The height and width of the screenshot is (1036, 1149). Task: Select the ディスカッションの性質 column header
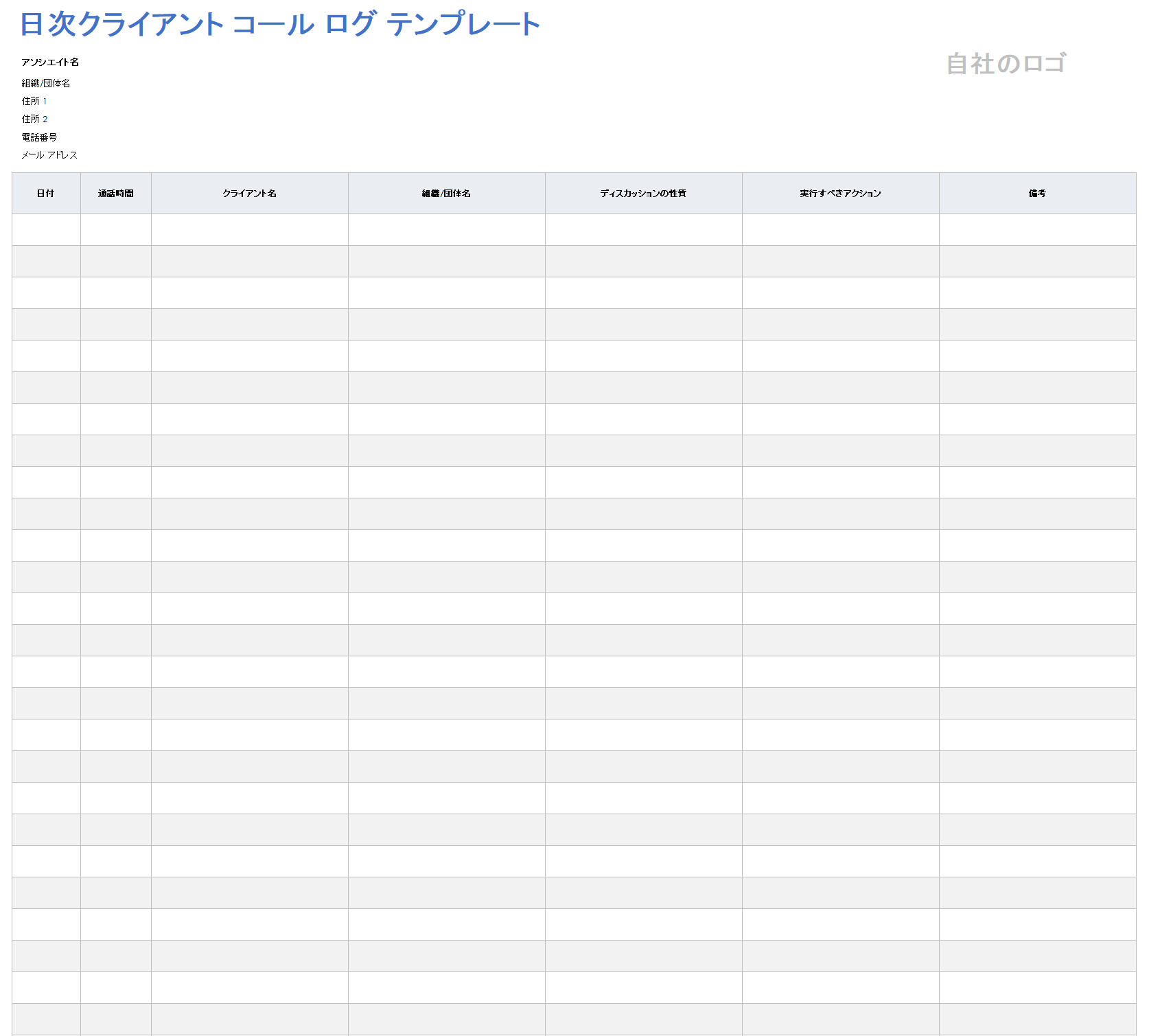pos(644,194)
